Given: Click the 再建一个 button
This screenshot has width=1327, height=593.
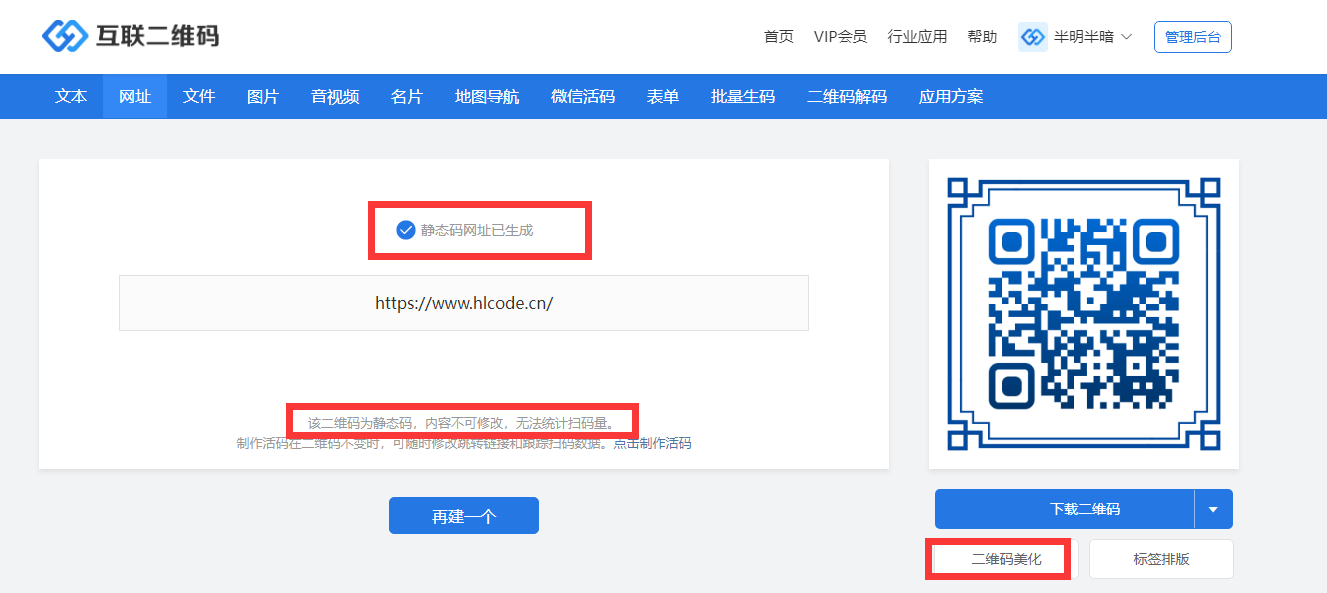Looking at the screenshot, I should tap(464, 516).
